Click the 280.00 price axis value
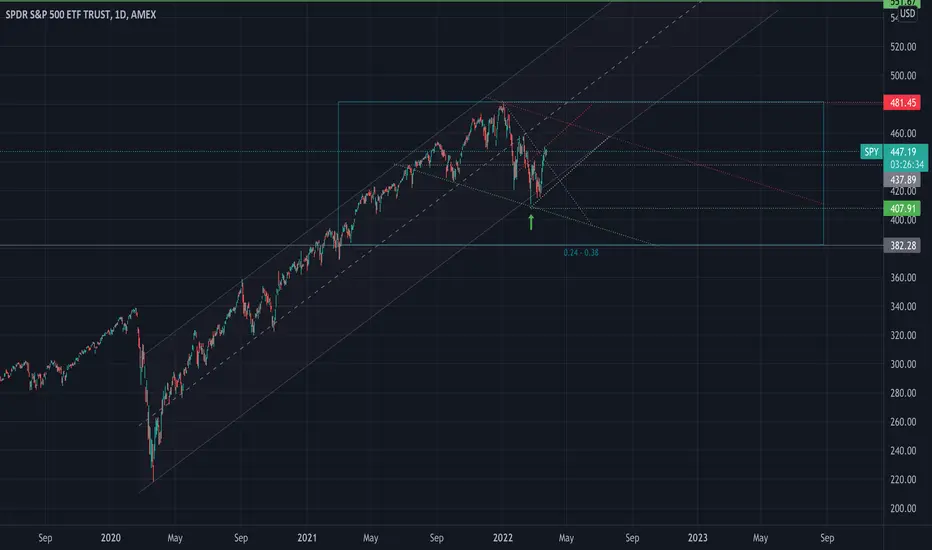Image resolution: width=932 pixels, height=550 pixels. (x=903, y=393)
